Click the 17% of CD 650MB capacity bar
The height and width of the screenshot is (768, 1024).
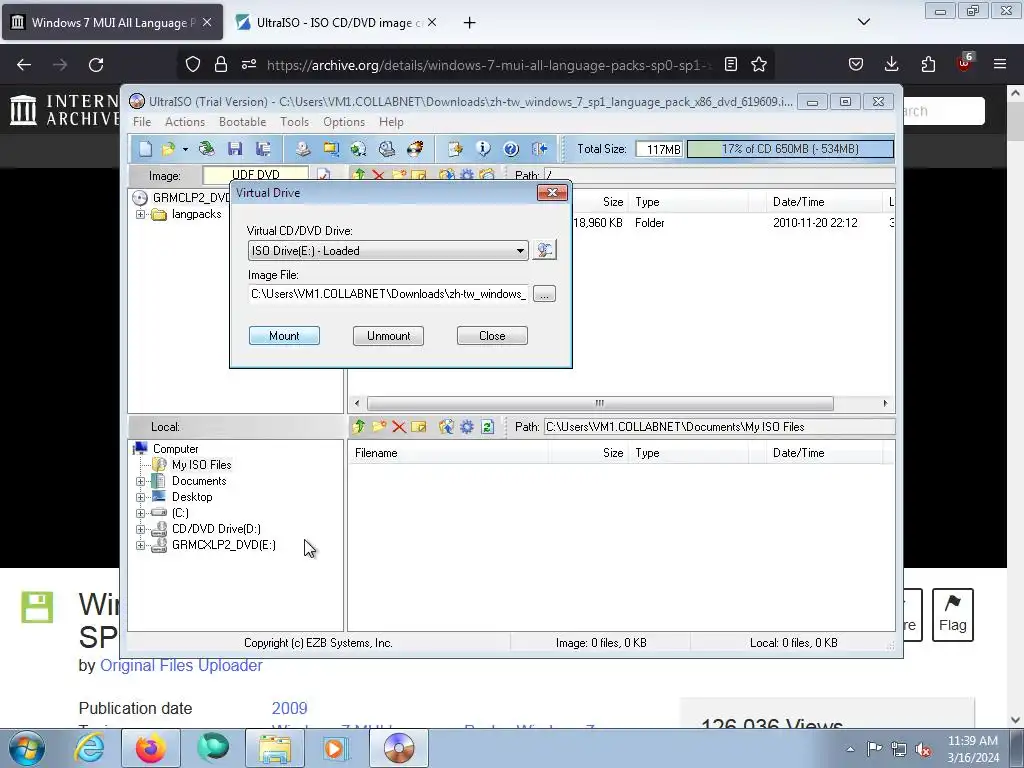click(x=790, y=149)
